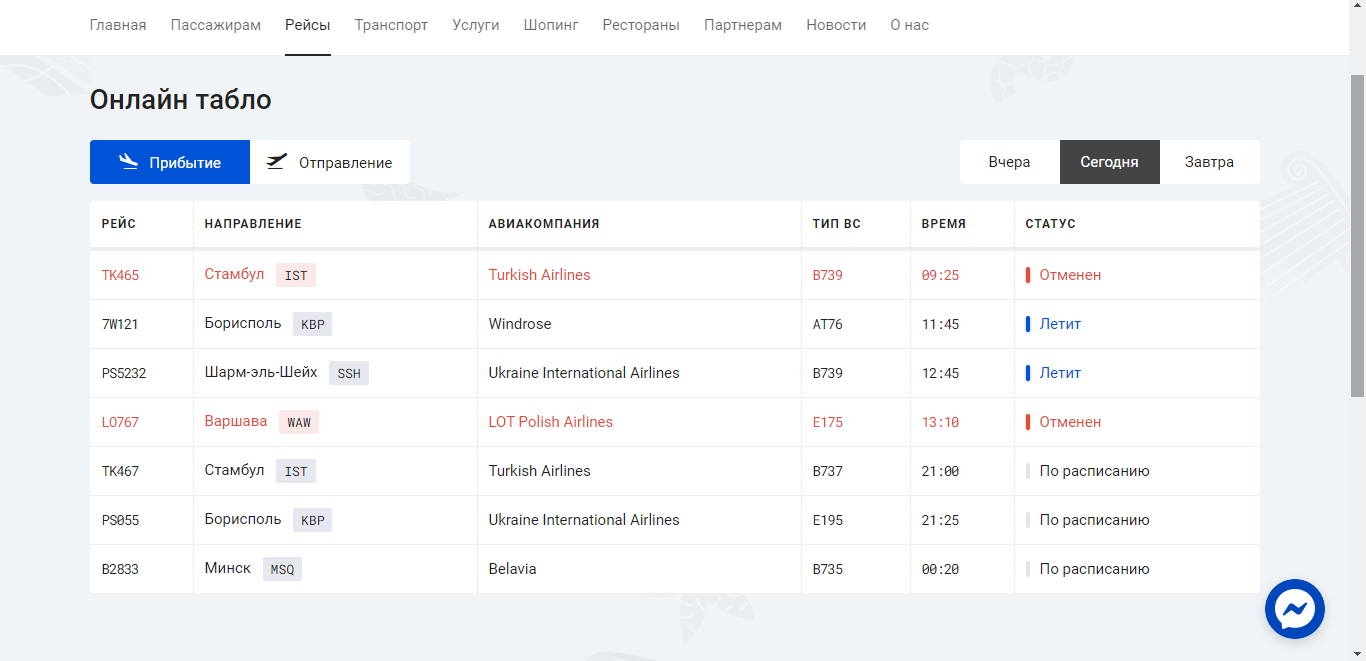The width and height of the screenshot is (1366, 661).
Task: Click Летит status of 7W121
Action: [x=1060, y=324]
